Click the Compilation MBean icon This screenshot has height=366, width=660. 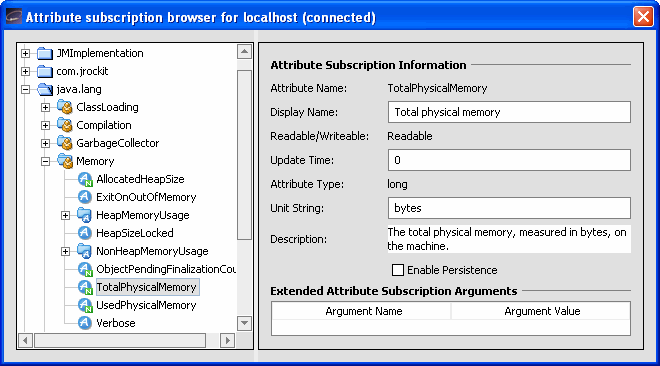coord(65,125)
